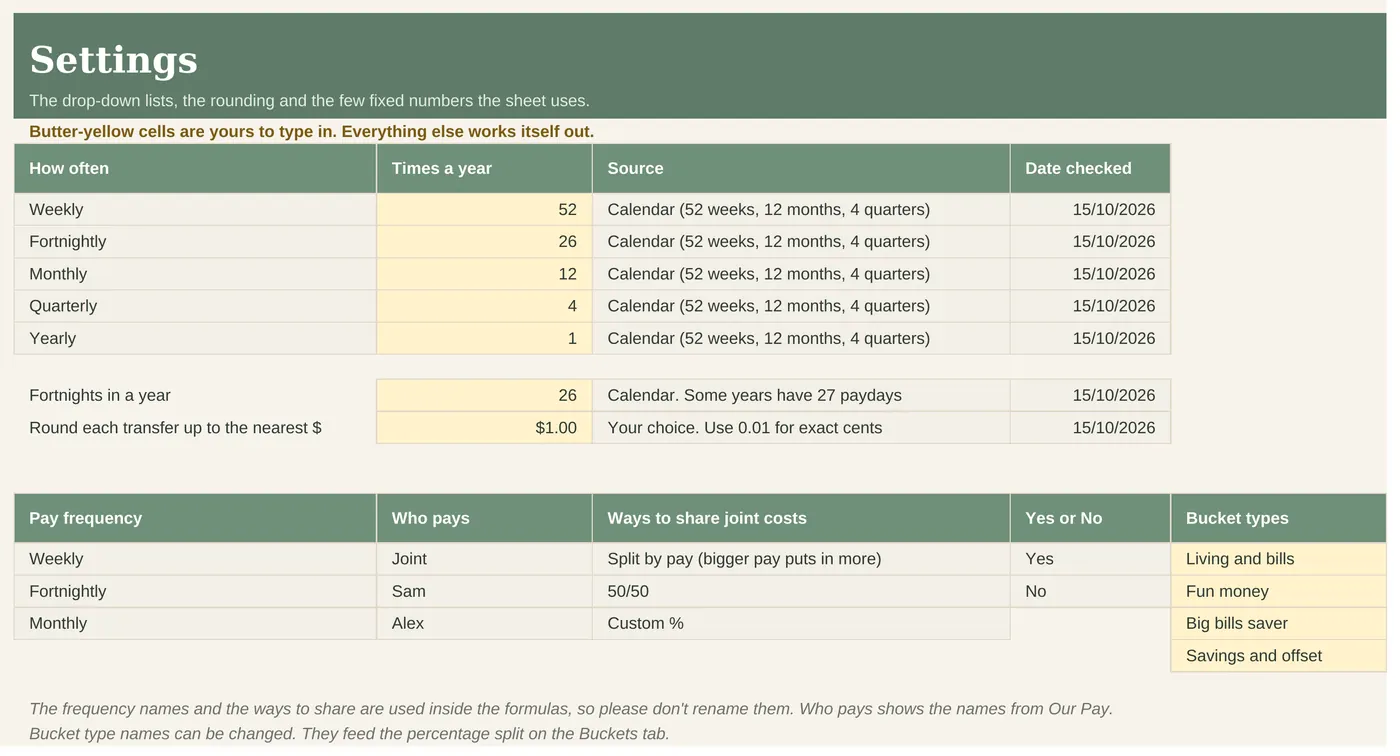Image resolution: width=1400 pixels, height=756 pixels.
Task: Select the Yearly row label
Action: click(195, 338)
